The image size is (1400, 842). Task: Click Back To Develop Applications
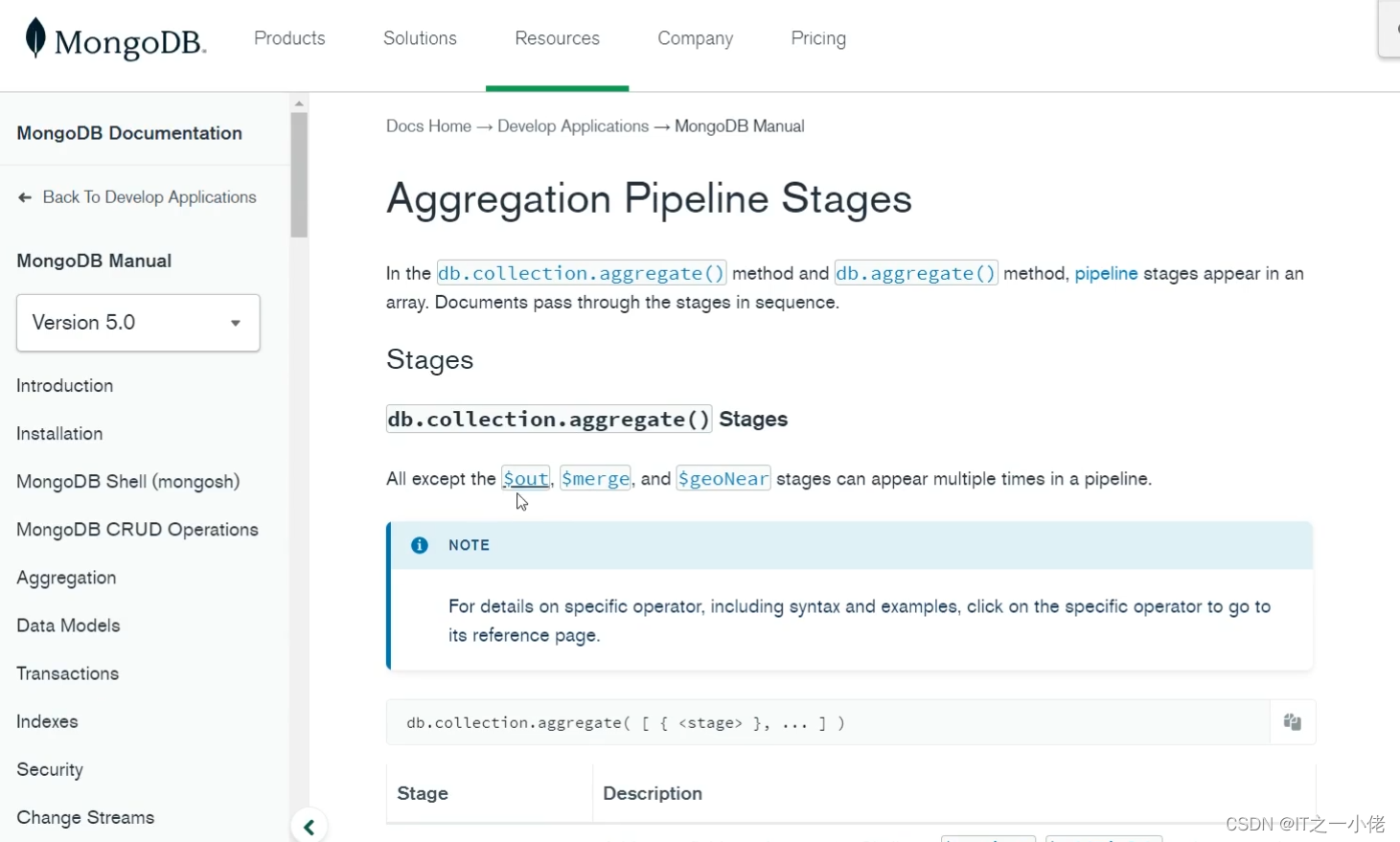coord(149,197)
